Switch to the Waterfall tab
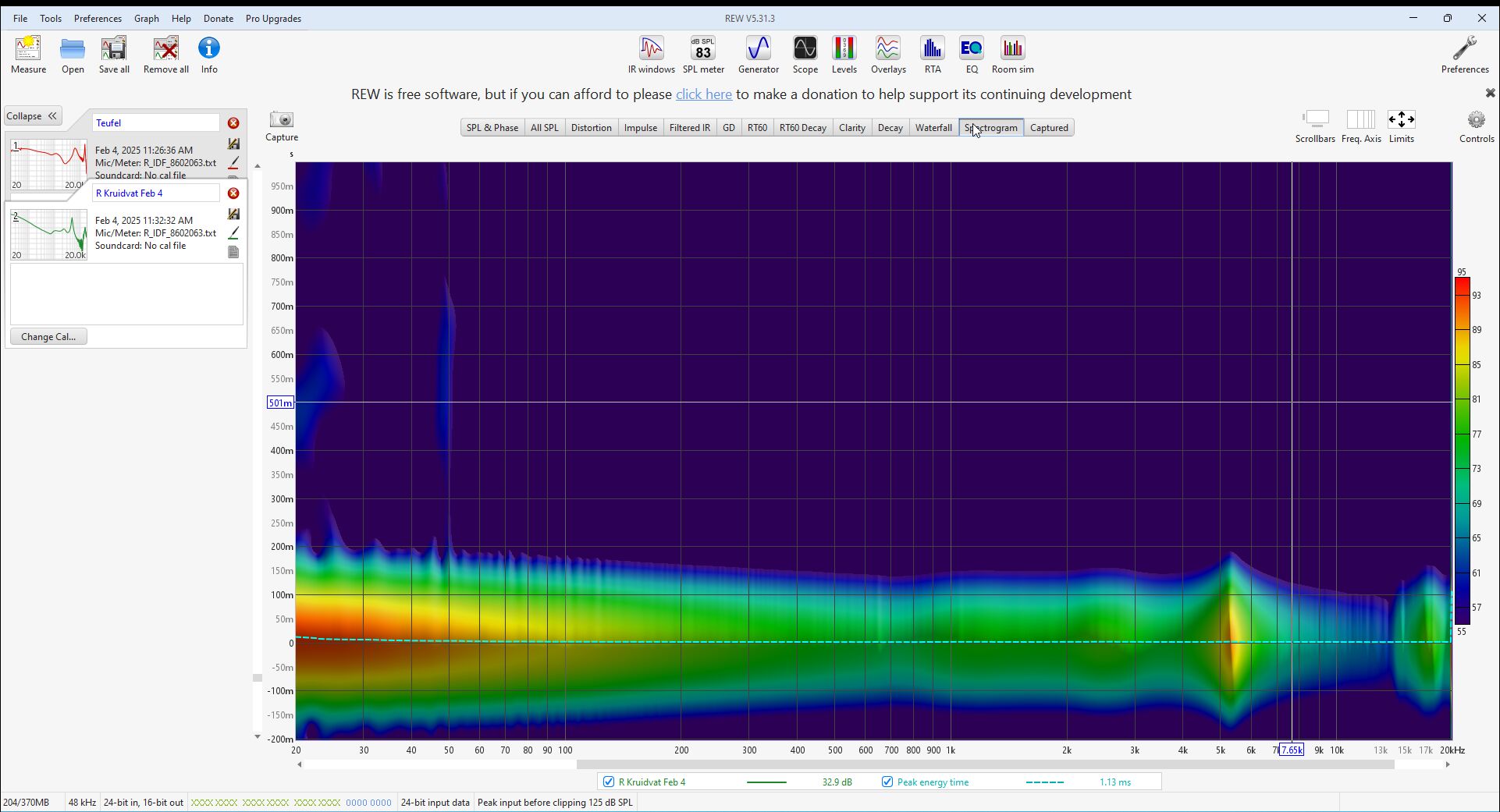The height and width of the screenshot is (812, 1500). [933, 128]
